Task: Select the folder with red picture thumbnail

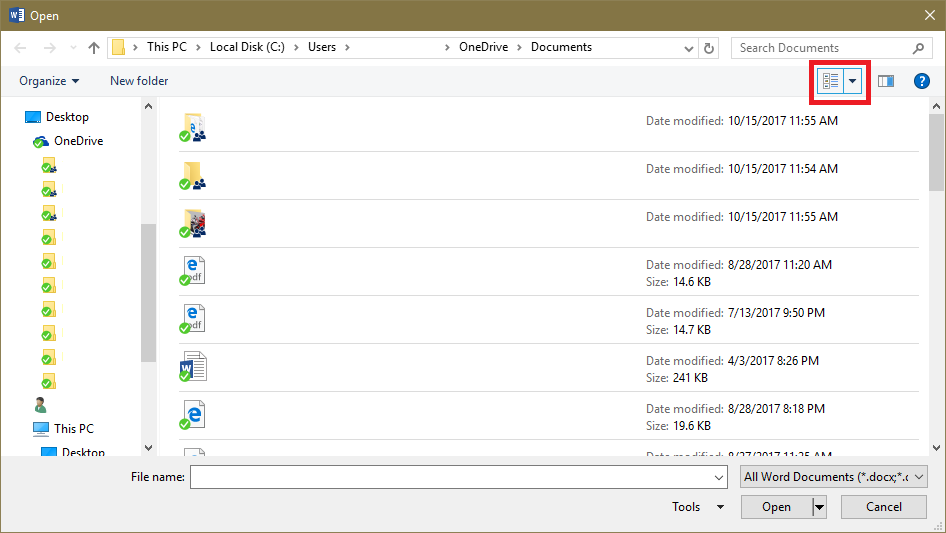Action: (x=548, y=223)
